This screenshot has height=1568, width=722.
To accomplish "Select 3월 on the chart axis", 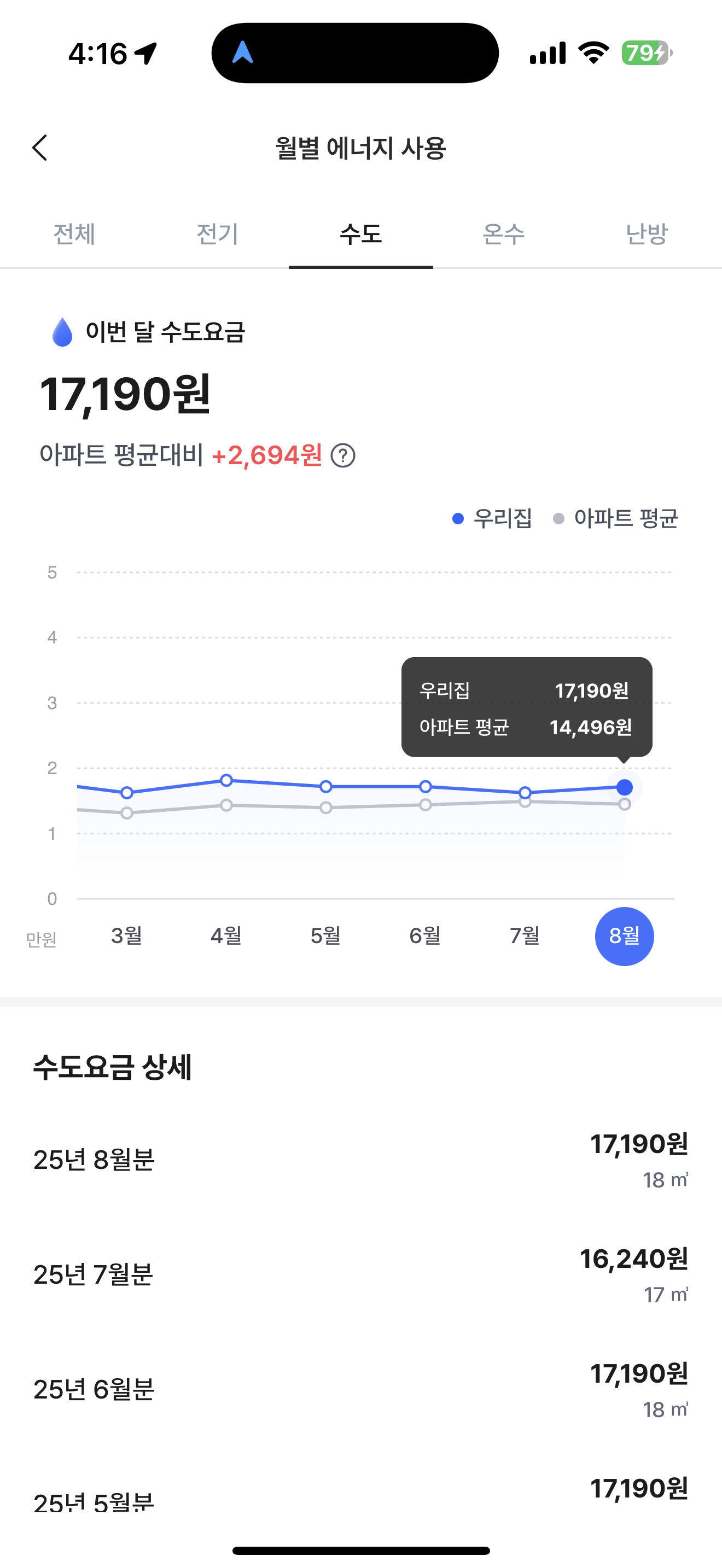I will click(x=127, y=935).
